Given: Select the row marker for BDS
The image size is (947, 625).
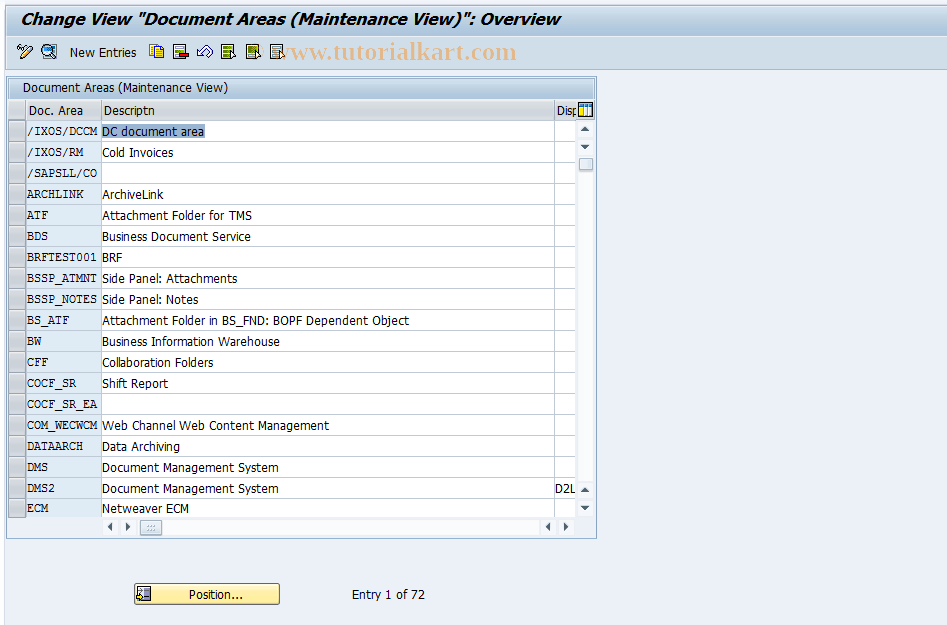Looking at the screenshot, I should point(15,236).
